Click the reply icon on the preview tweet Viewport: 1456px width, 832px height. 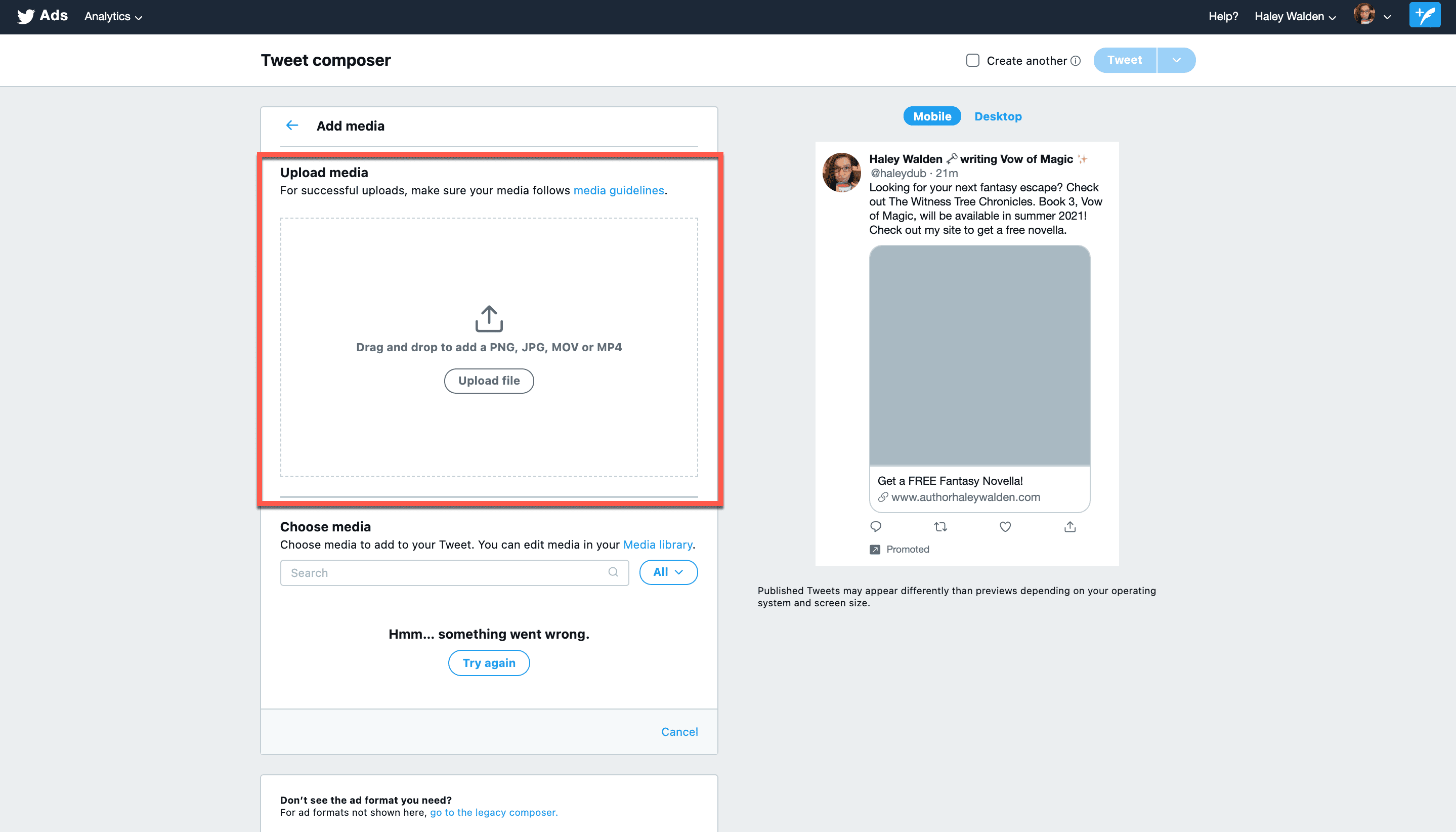click(x=876, y=526)
